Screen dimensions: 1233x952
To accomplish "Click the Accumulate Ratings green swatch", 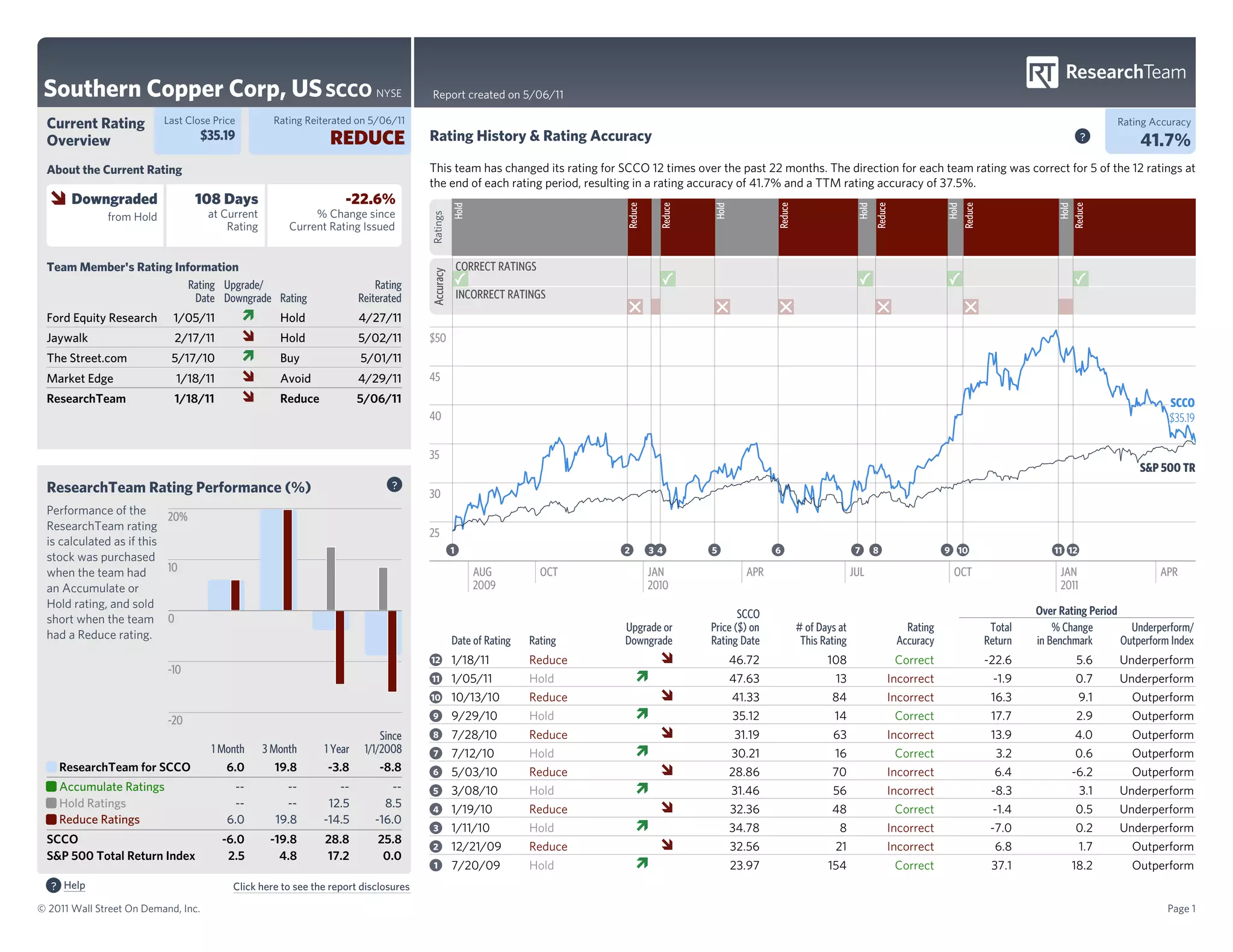I will [x=52, y=787].
